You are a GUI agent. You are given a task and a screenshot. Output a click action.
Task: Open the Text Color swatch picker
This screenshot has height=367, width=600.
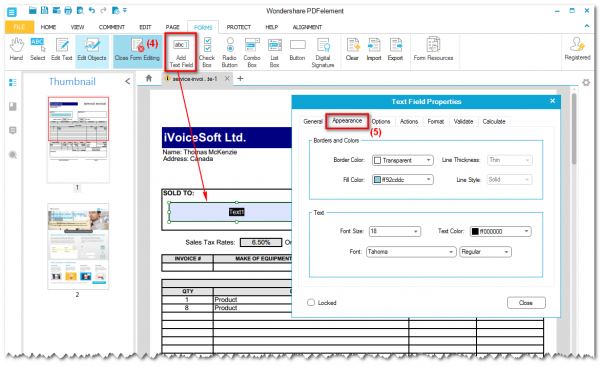(500, 232)
